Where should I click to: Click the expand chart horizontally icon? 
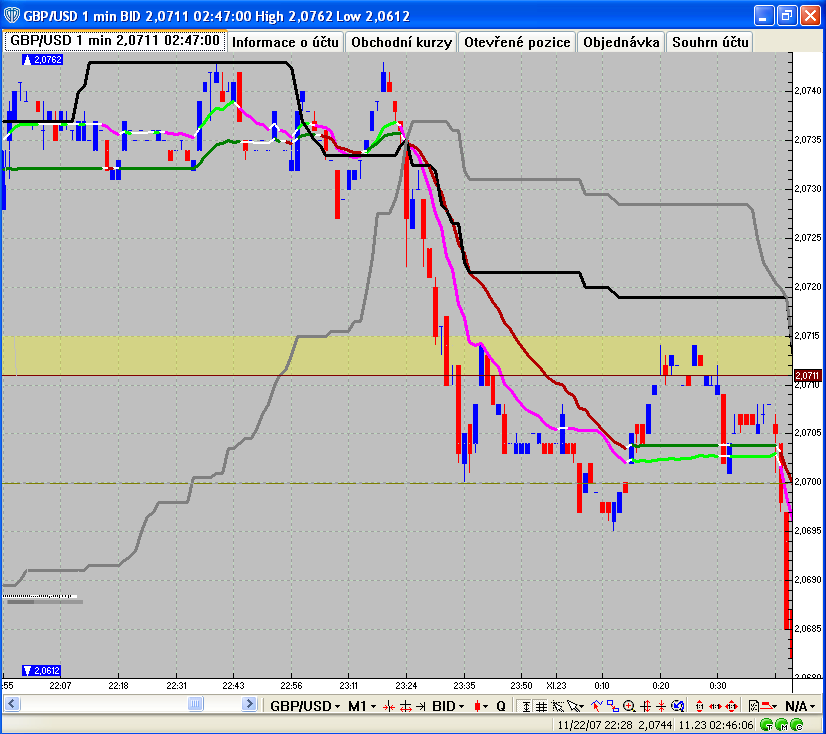coord(406,707)
